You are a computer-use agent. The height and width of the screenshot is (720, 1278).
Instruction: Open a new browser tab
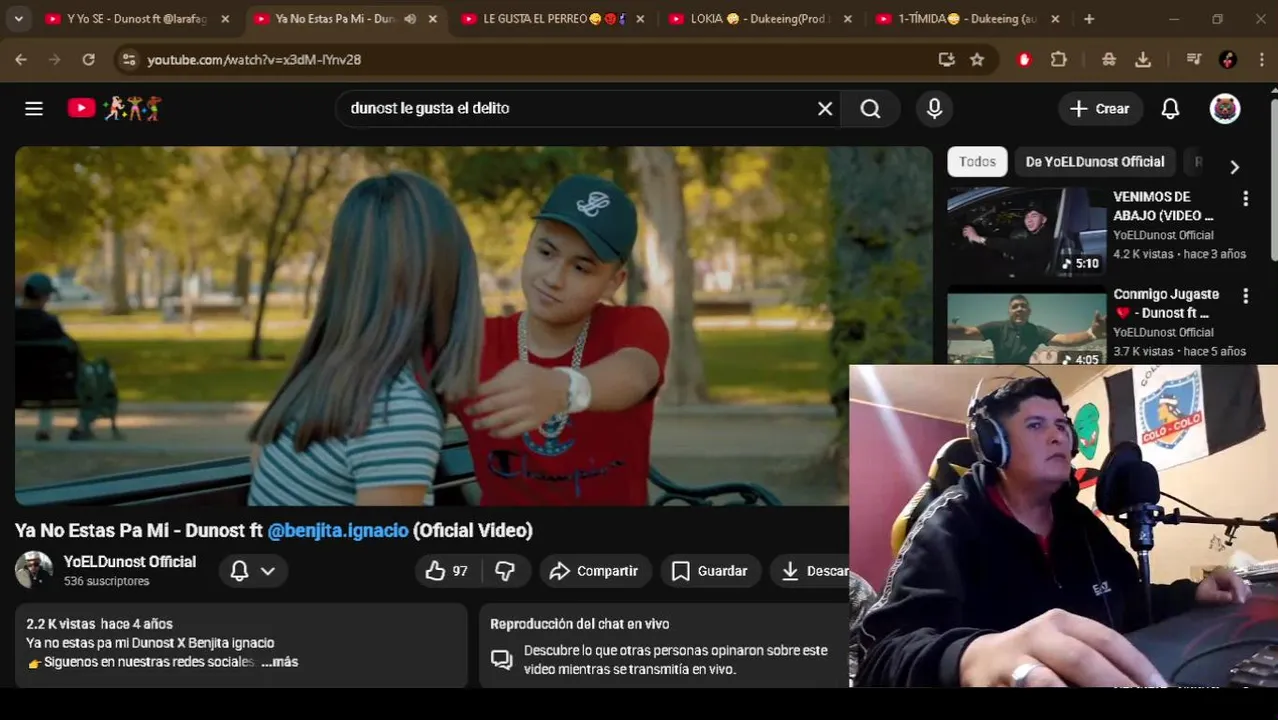point(1089,19)
